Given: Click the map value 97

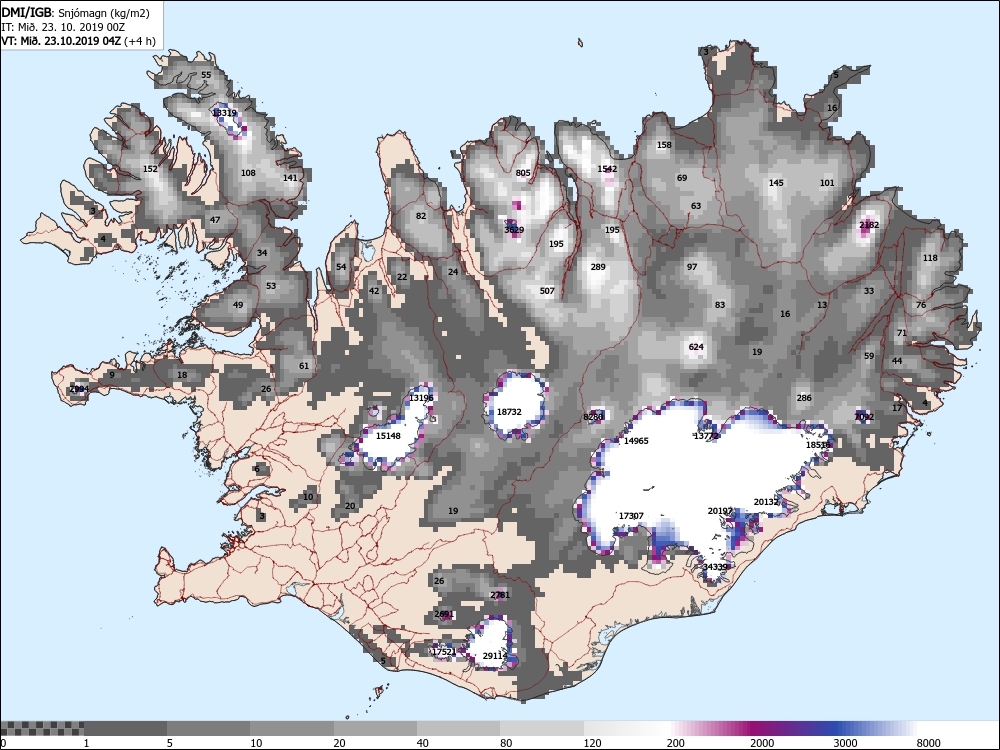Looking at the screenshot, I should point(692,267).
